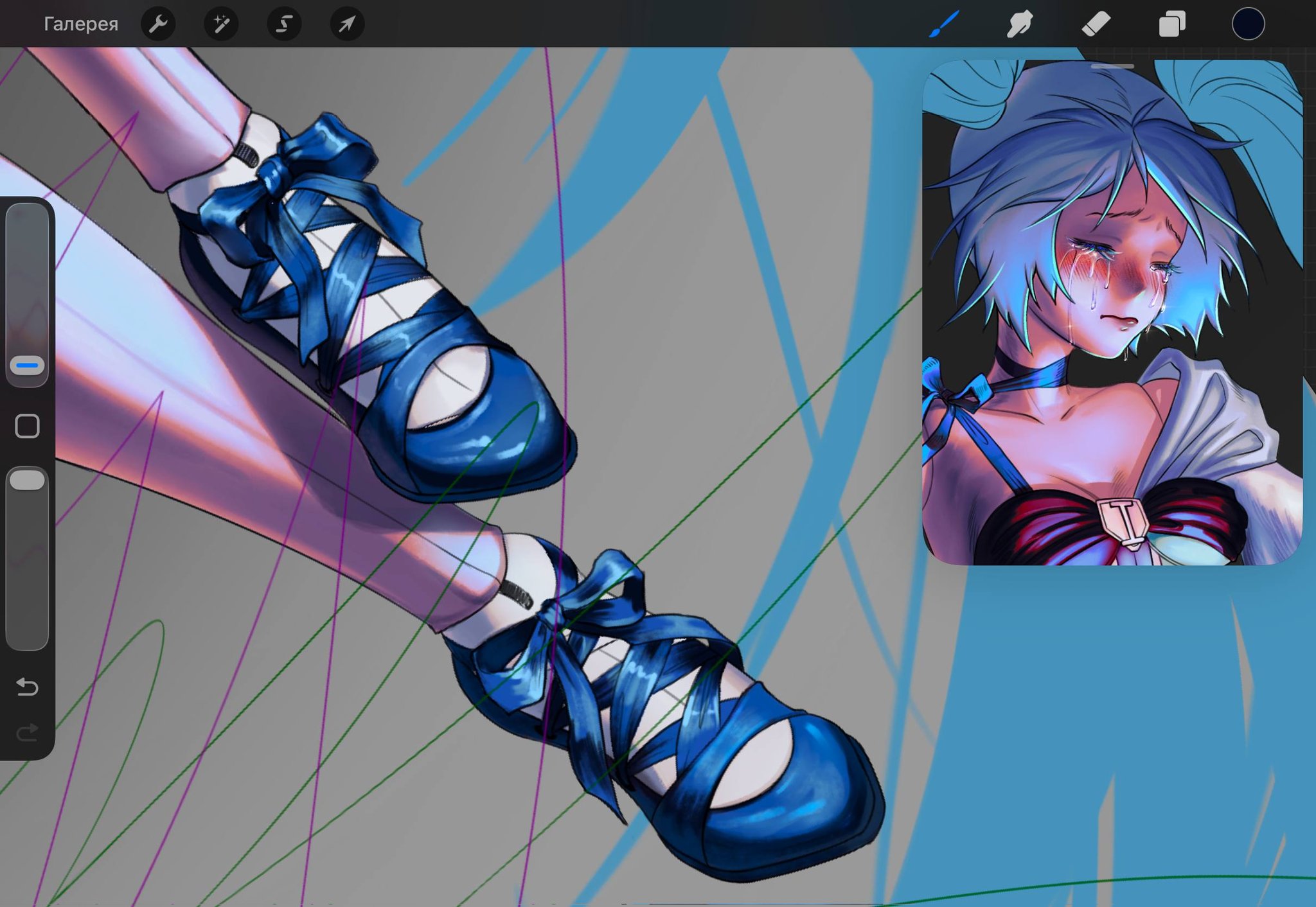Select the Eraser tool
The height and width of the screenshot is (907, 1316).
[1096, 24]
